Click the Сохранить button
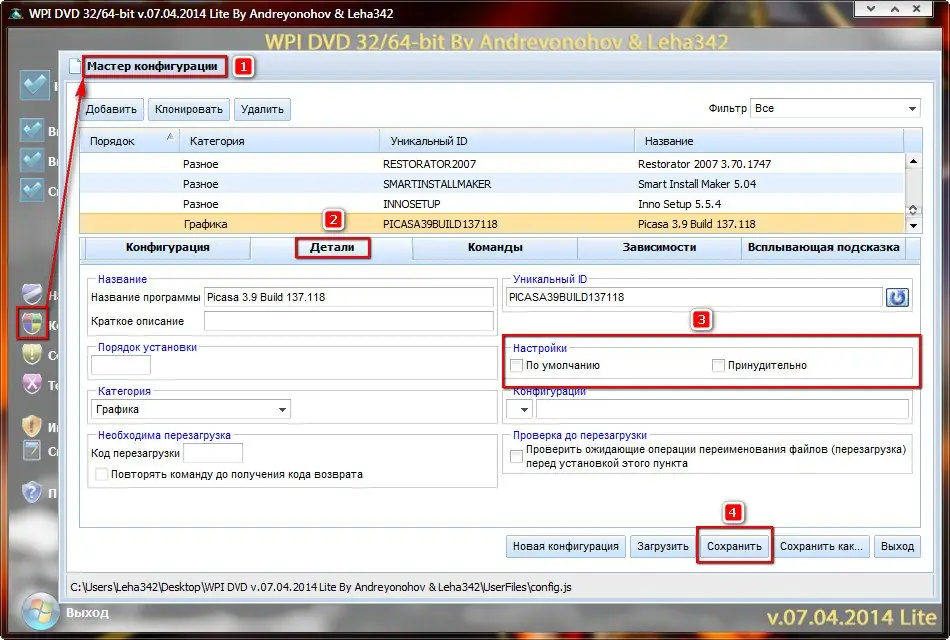Viewport: 950px width, 640px height. pyautogui.click(x=734, y=546)
